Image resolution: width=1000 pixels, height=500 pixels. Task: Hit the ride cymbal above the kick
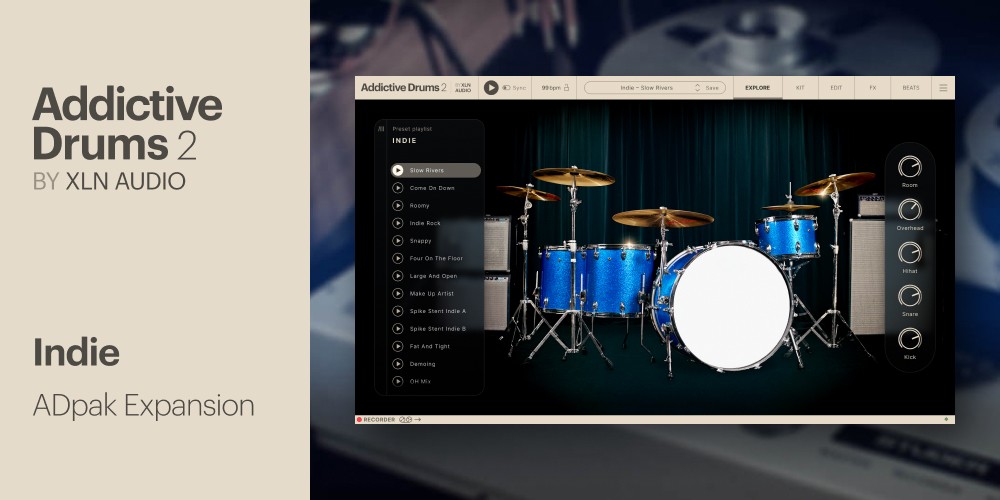coord(663,217)
